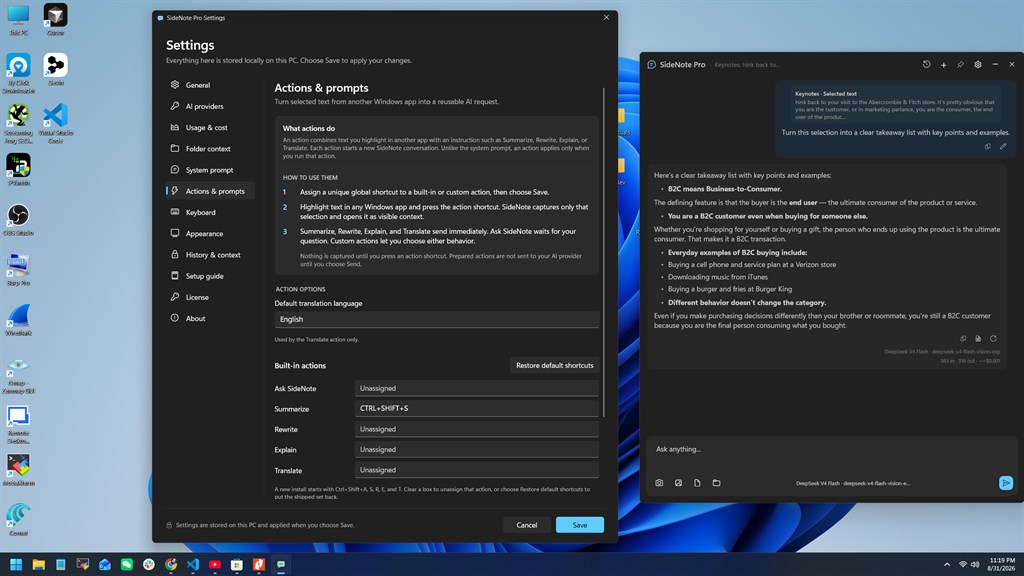
Task: Open About settings section
Action: (x=210, y=318)
